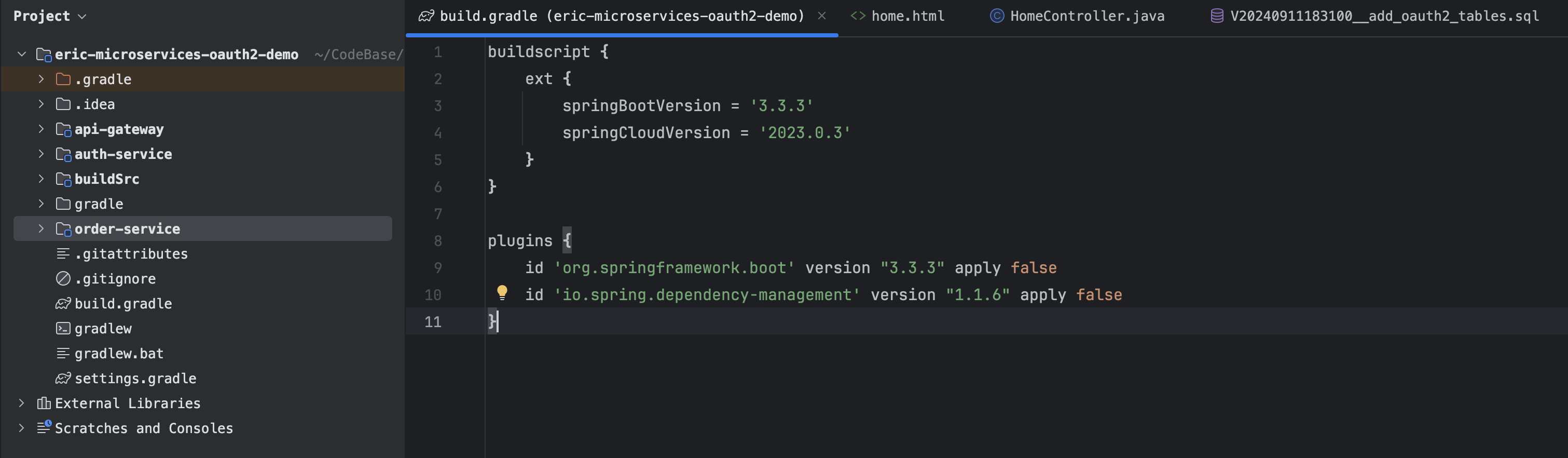Viewport: 1568px width, 458px height.
Task: Switch to the home.html tab
Action: pos(898,16)
